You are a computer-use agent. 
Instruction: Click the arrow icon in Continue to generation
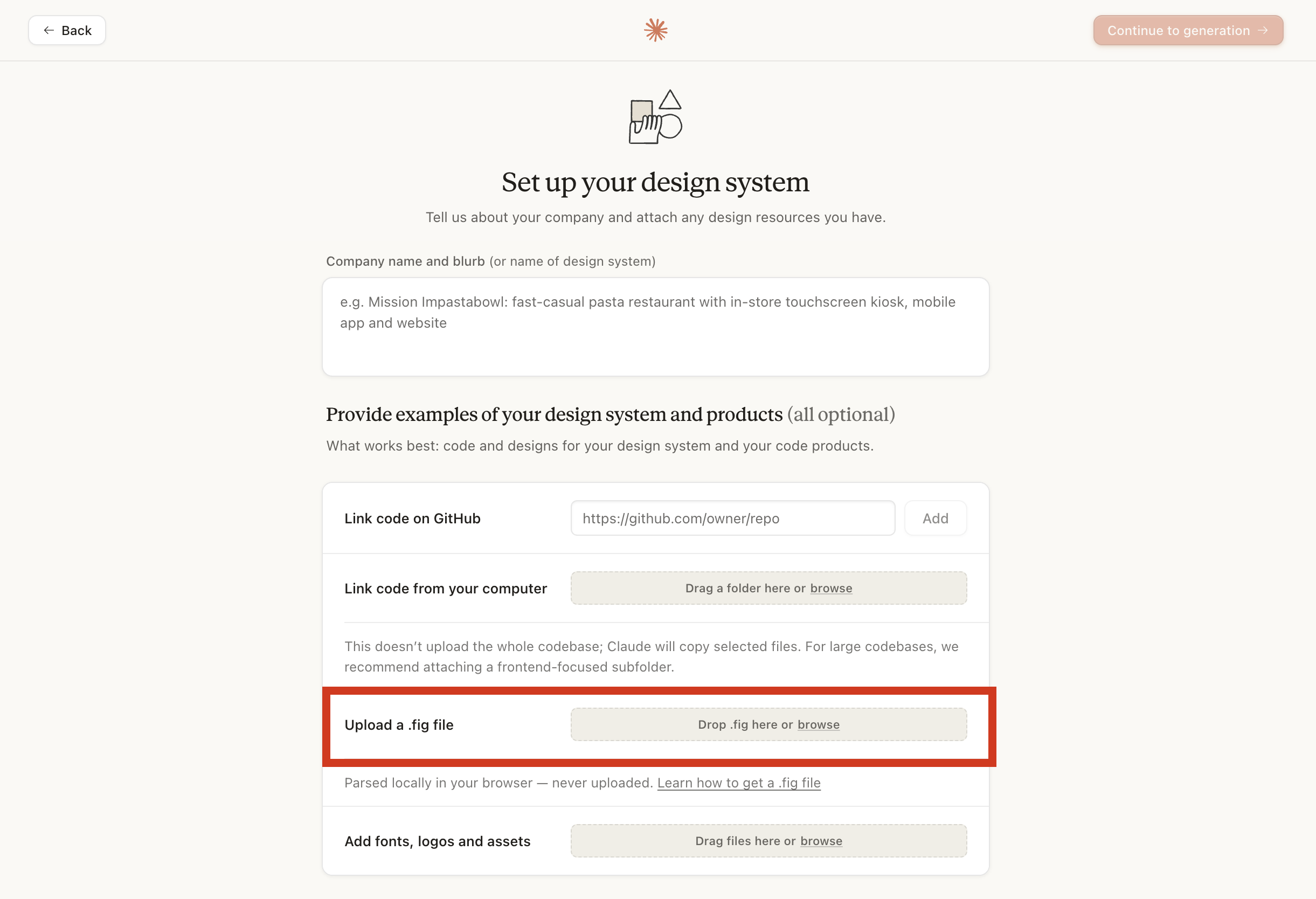(1263, 31)
